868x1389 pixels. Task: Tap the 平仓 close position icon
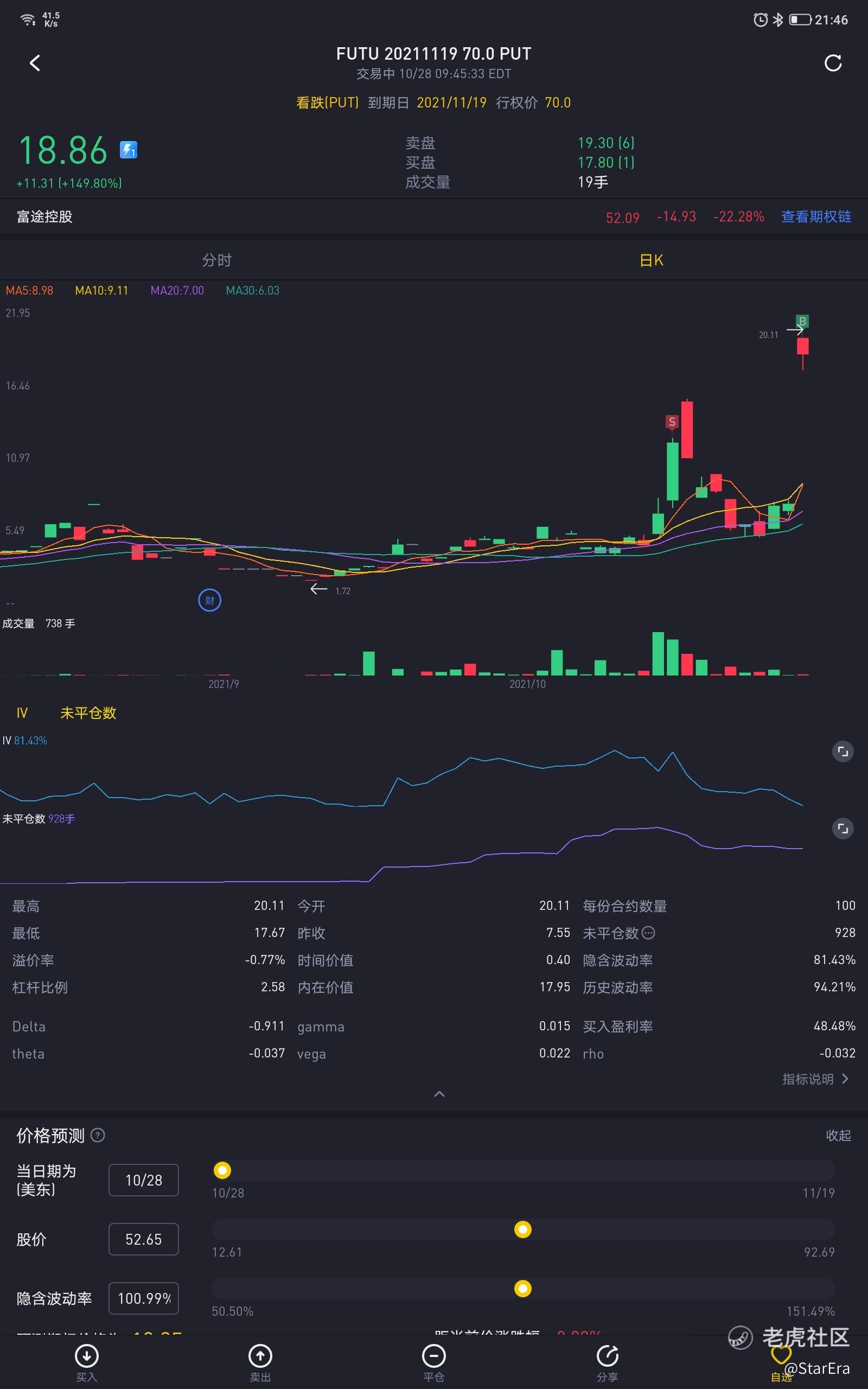433,1356
